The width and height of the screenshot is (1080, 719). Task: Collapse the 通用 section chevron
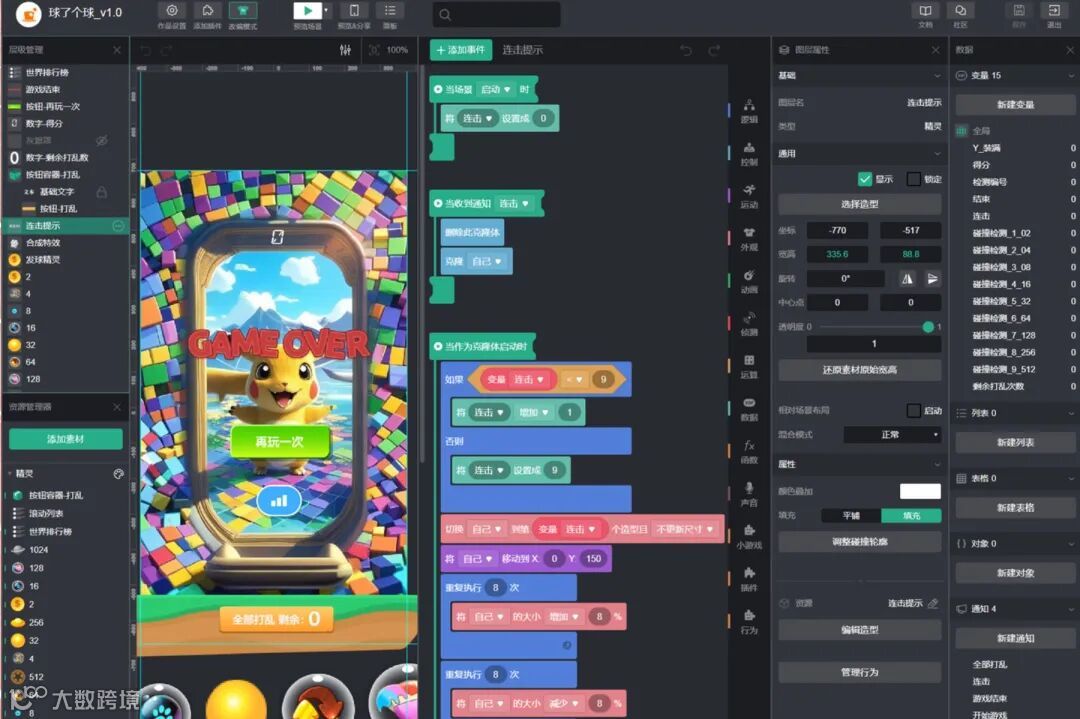tap(937, 154)
